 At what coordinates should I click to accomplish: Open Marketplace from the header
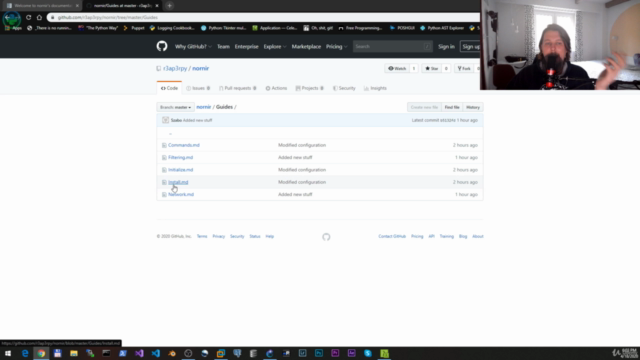(x=306, y=47)
